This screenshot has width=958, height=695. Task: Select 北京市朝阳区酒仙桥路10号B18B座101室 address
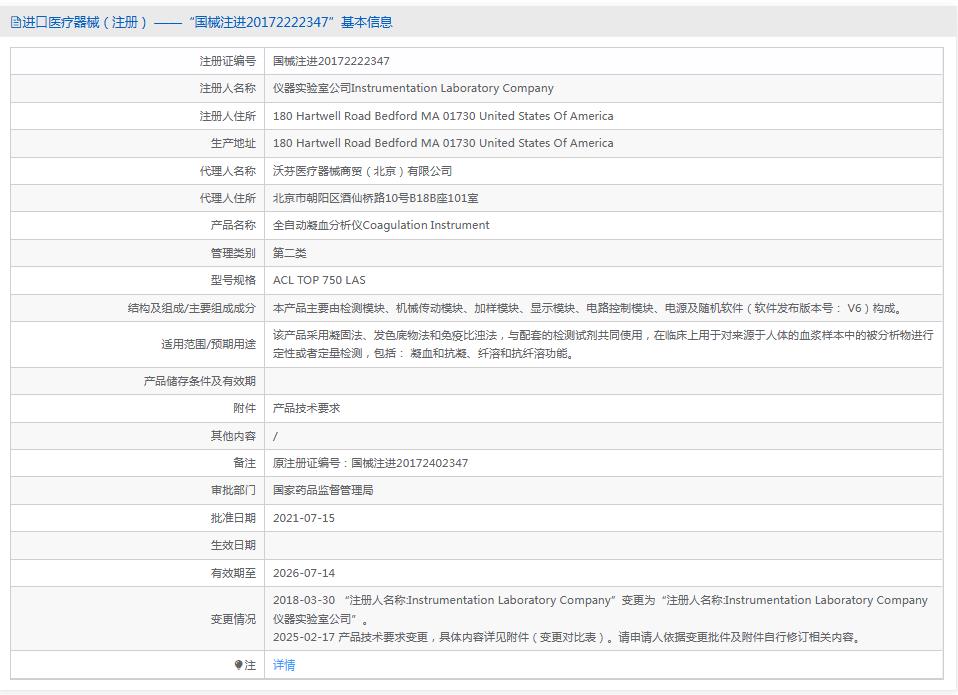(x=375, y=198)
